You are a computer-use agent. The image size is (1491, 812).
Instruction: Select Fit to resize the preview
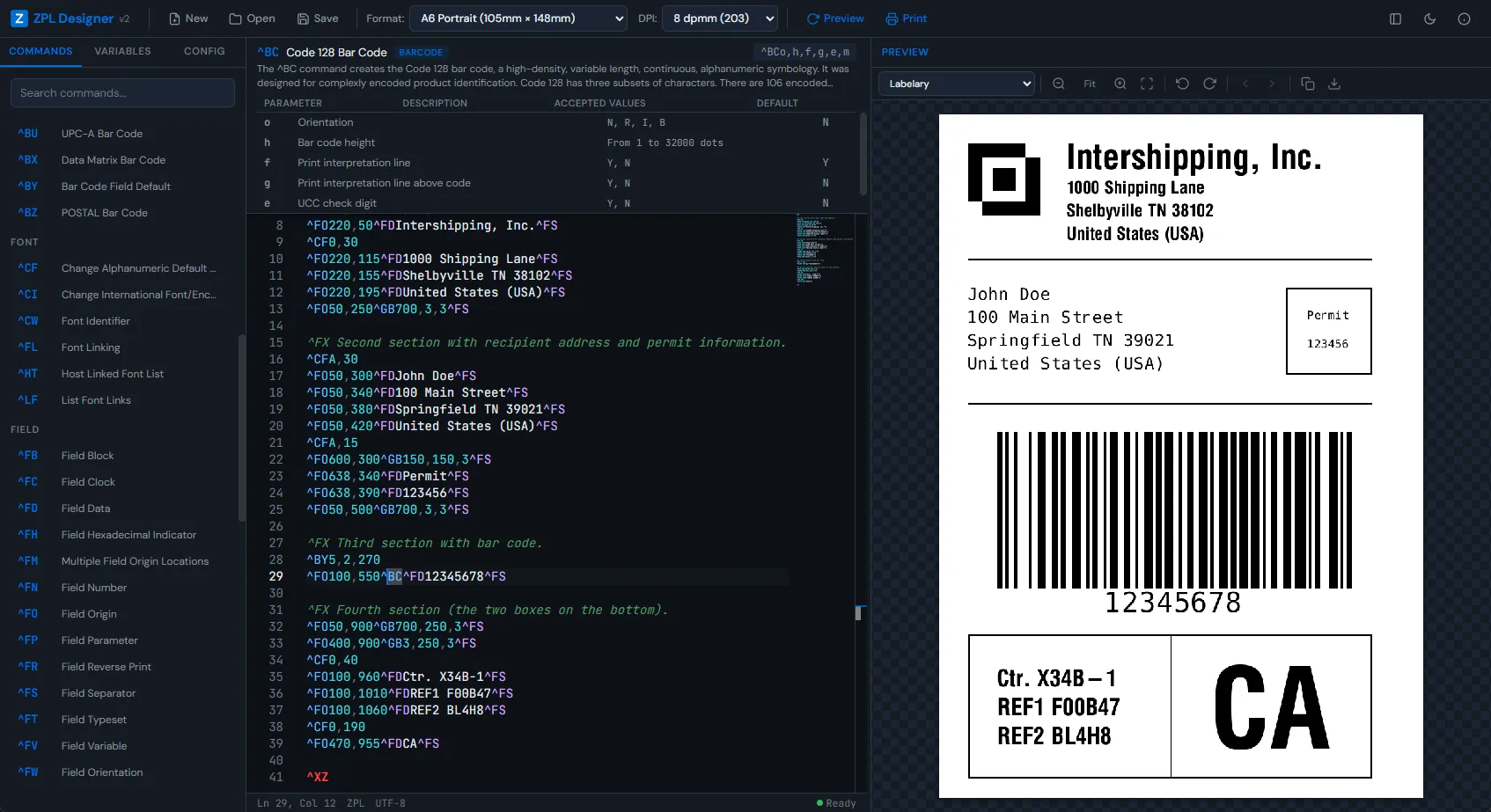(x=1090, y=84)
